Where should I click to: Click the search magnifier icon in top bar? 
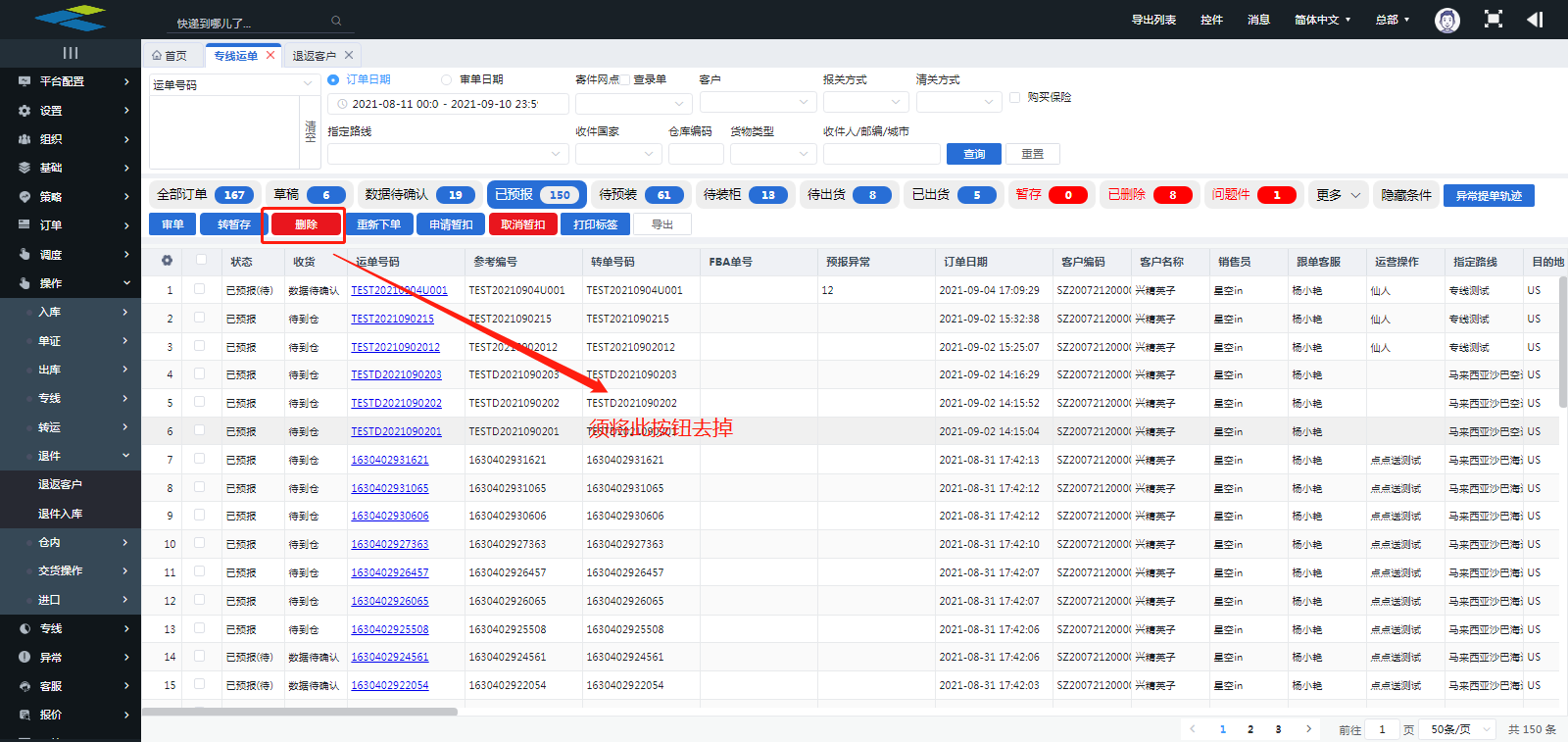click(336, 21)
